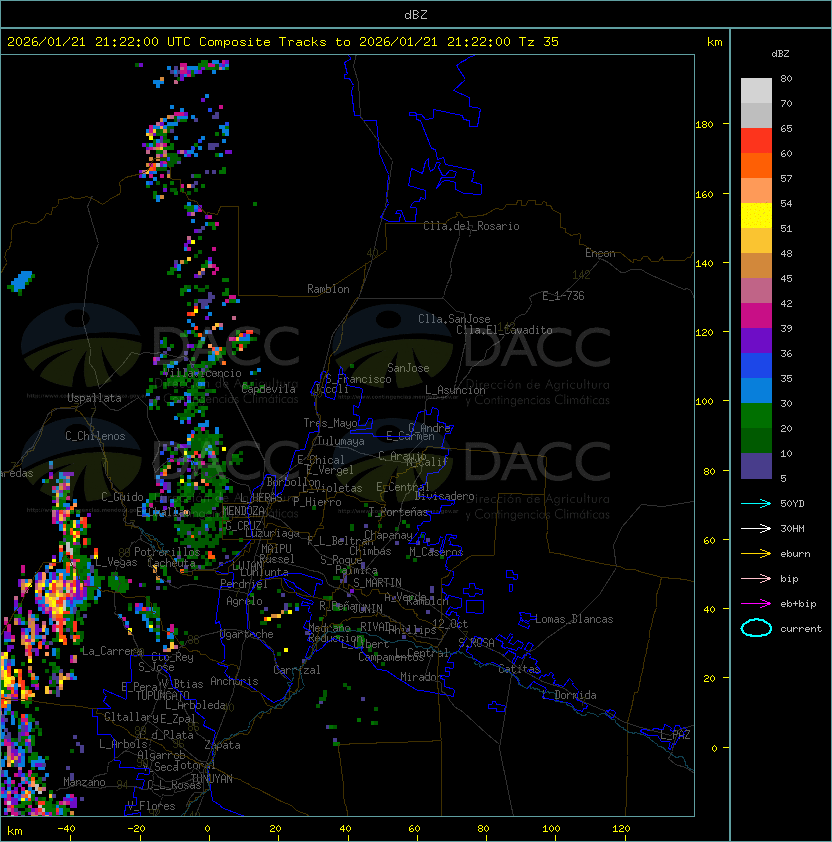Click the 'TUNUYAN' map label
Viewport: 832px width, 842px height.
click(x=212, y=779)
